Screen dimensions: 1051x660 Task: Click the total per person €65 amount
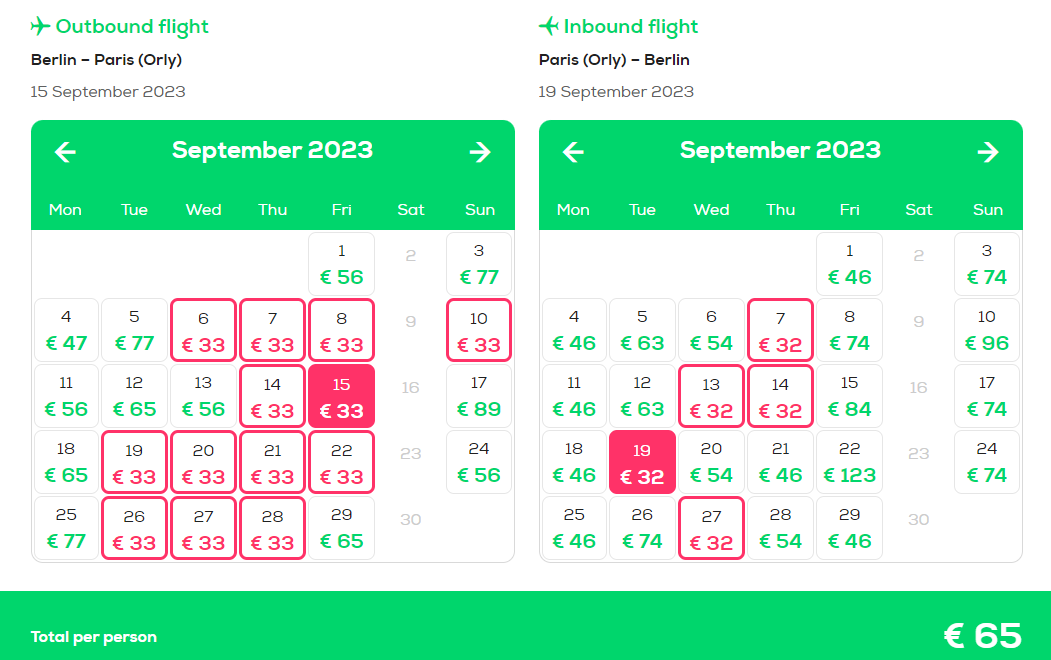pos(983,636)
